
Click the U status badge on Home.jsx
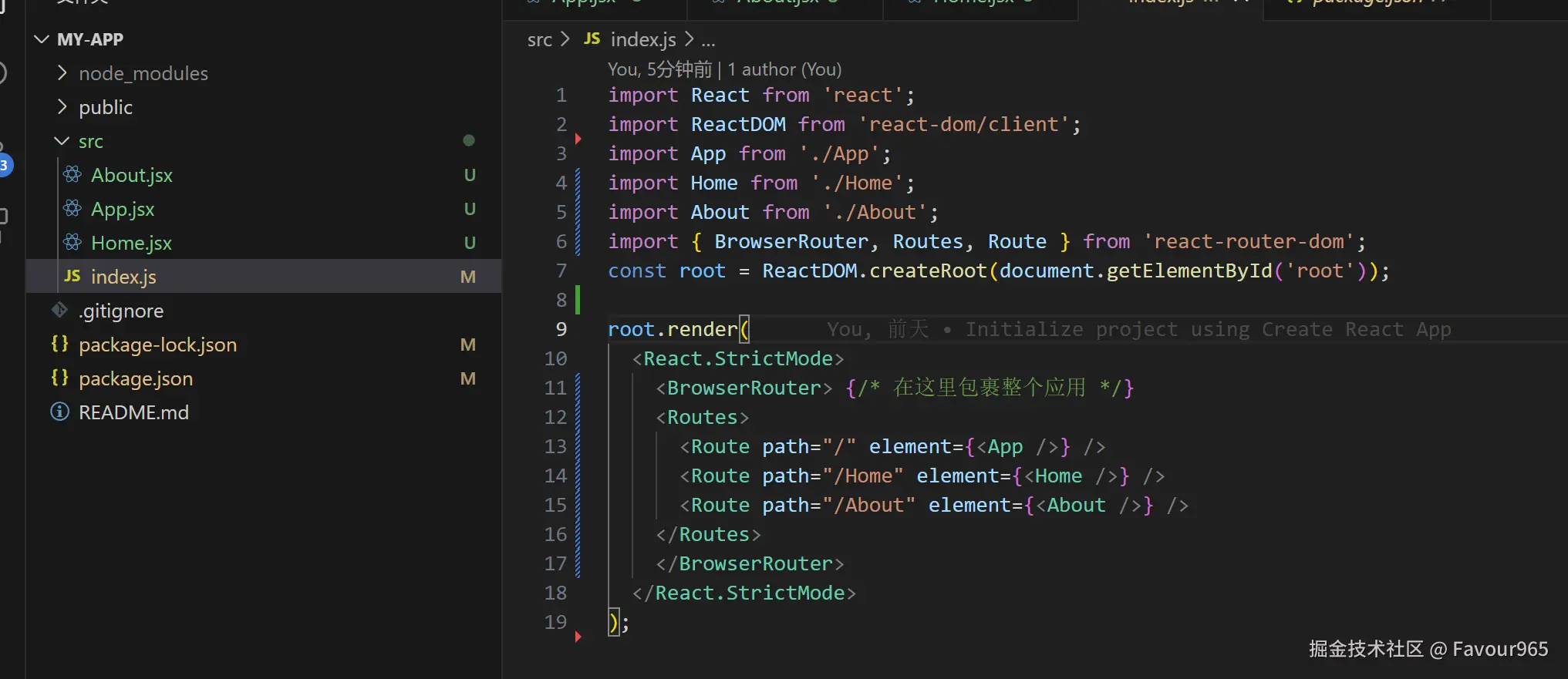(469, 243)
